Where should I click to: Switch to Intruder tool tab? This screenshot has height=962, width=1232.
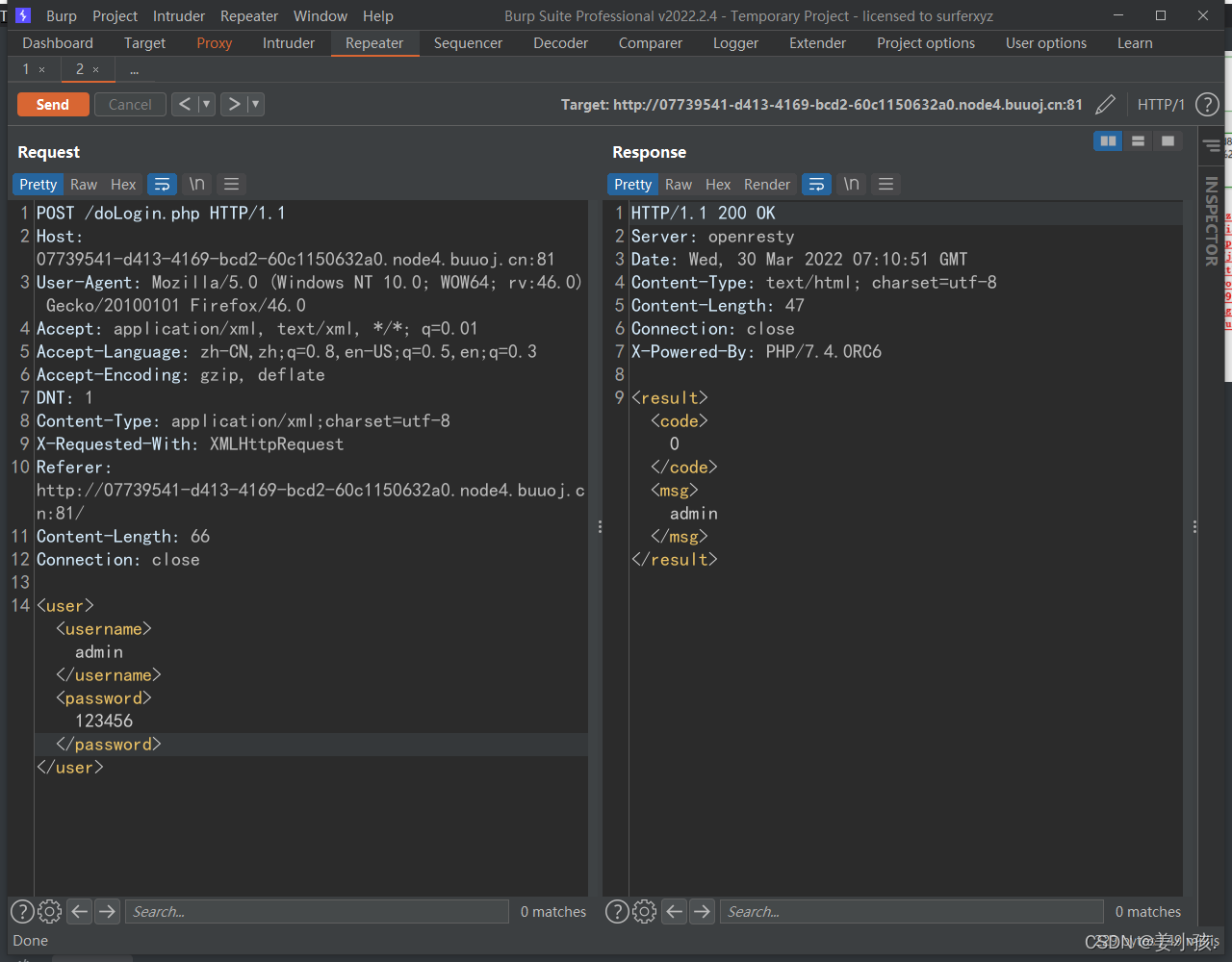[x=289, y=43]
